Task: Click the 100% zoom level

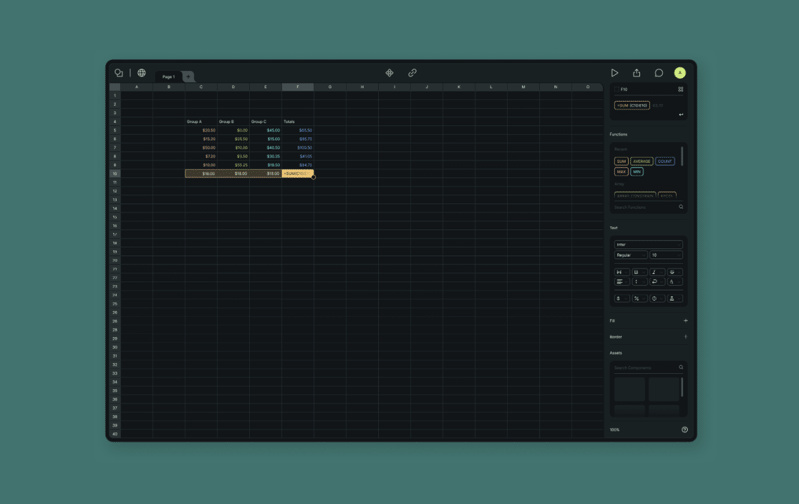Action: click(615, 430)
